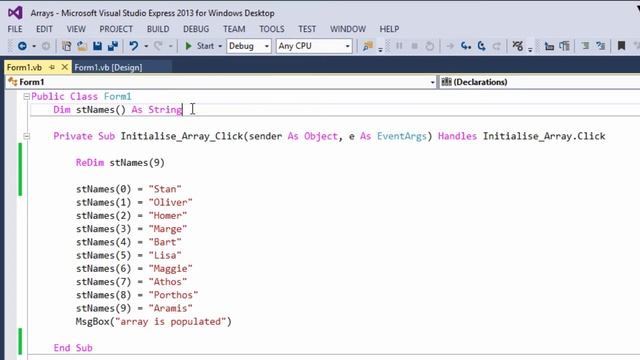Click the Pause (Break All) debug icon
640x360 pixels.
point(399,46)
